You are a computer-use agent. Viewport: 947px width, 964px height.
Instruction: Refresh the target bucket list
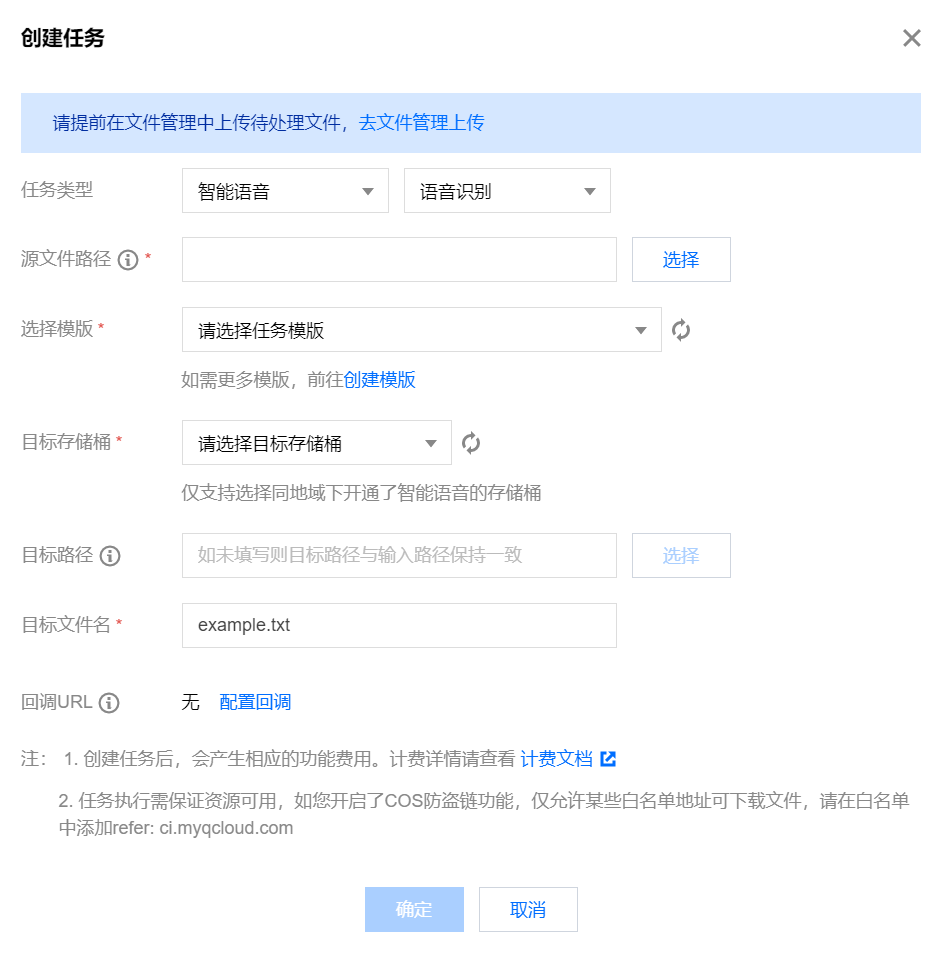tap(471, 443)
